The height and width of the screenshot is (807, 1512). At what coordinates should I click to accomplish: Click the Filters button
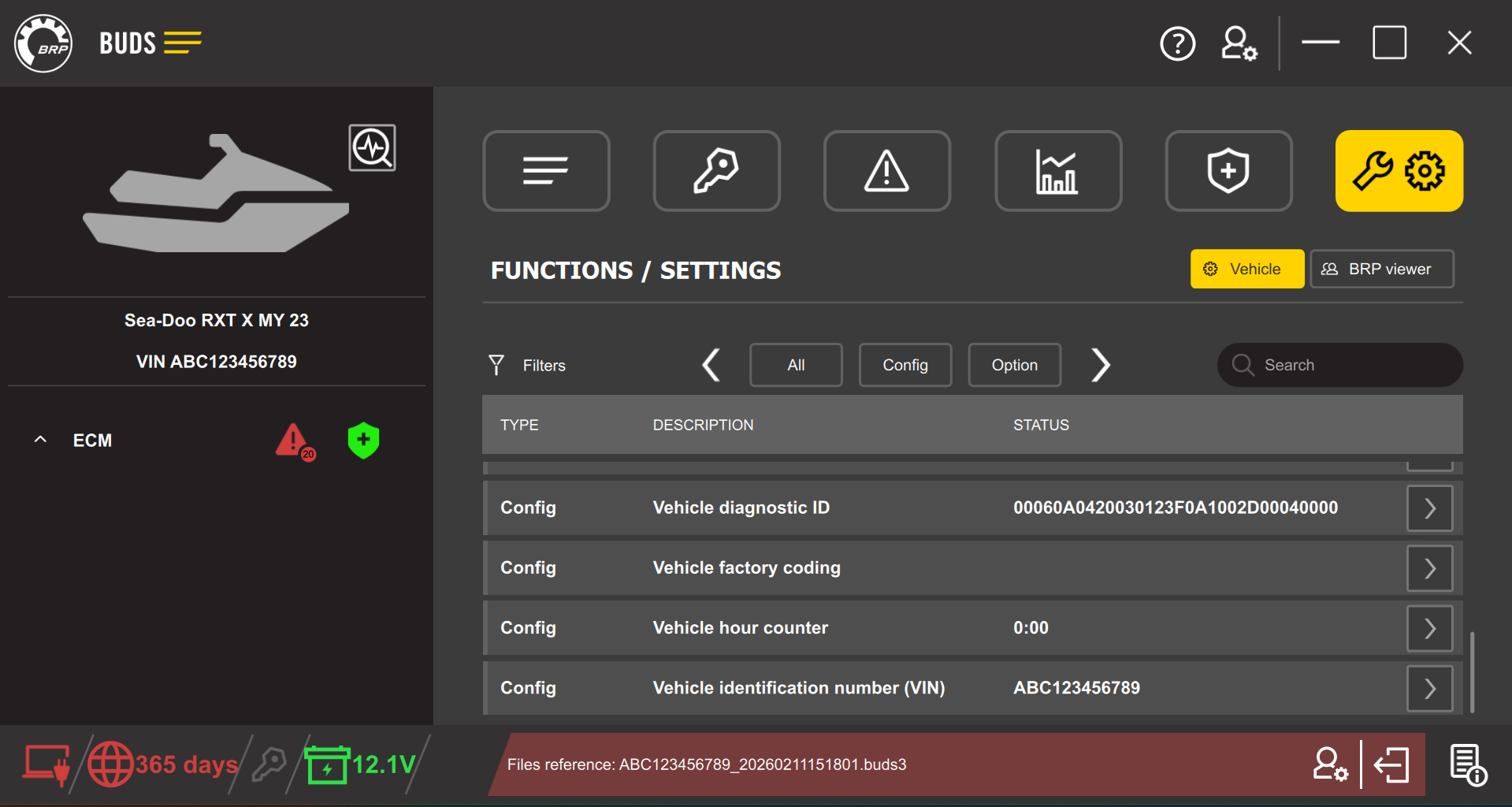526,364
